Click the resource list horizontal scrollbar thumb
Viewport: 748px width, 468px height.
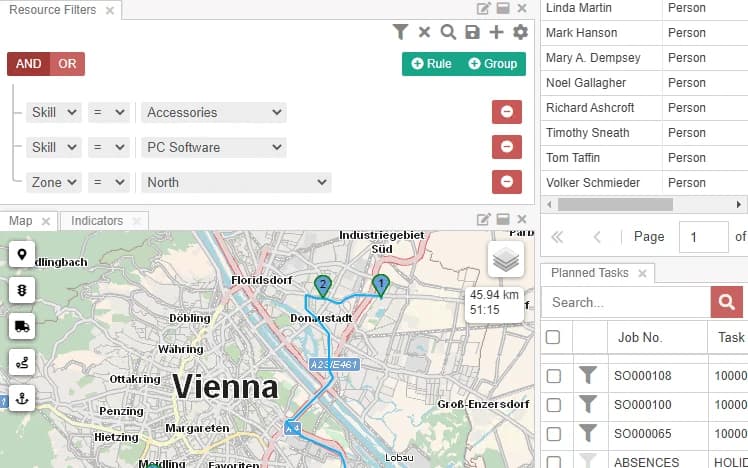click(x=615, y=205)
